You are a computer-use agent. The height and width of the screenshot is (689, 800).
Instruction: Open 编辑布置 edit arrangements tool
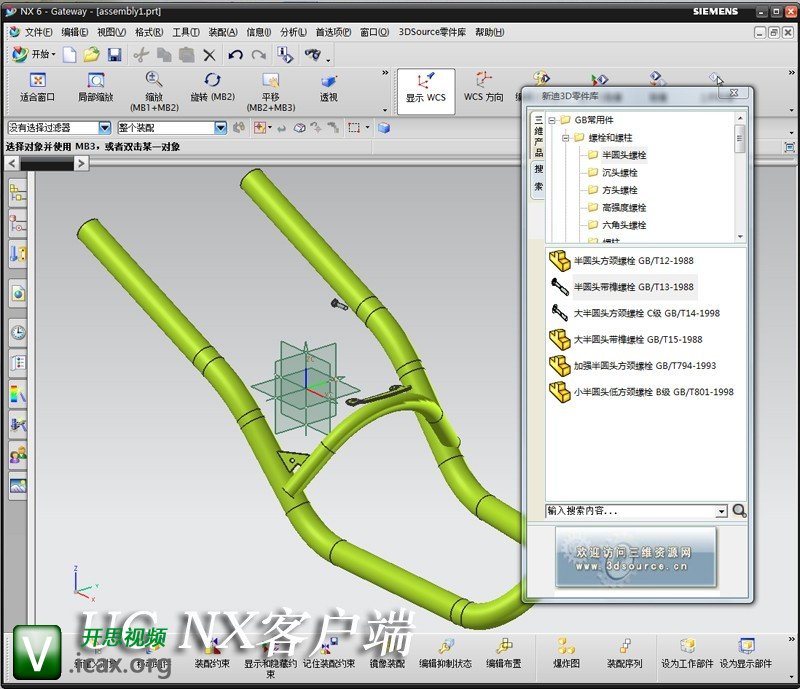tap(504, 654)
